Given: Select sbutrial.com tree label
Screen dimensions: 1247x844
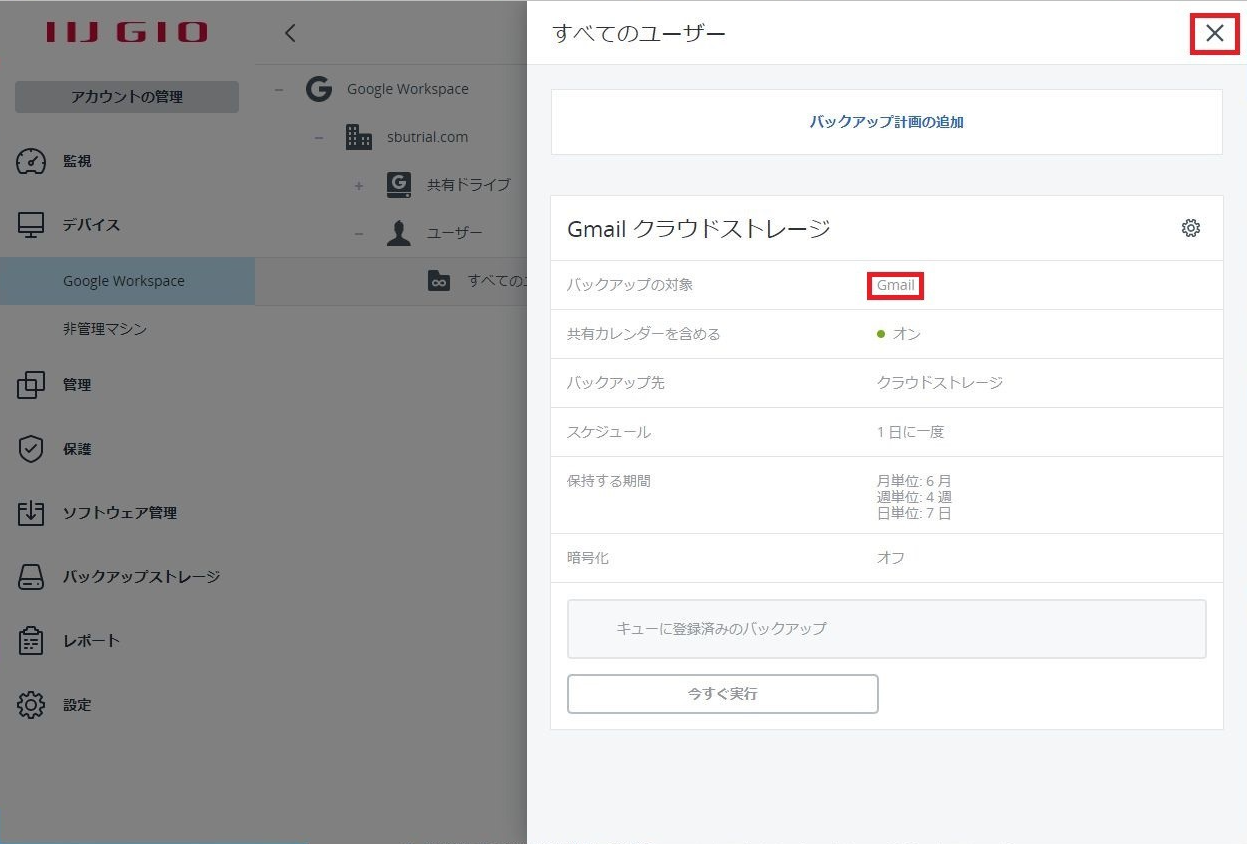Looking at the screenshot, I should (x=427, y=137).
